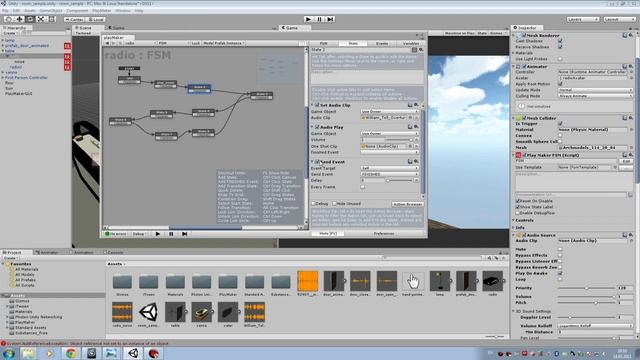The height and width of the screenshot is (360, 640).
Task: Select the Move tool in Unity toolbar
Action: click(x=19, y=19)
